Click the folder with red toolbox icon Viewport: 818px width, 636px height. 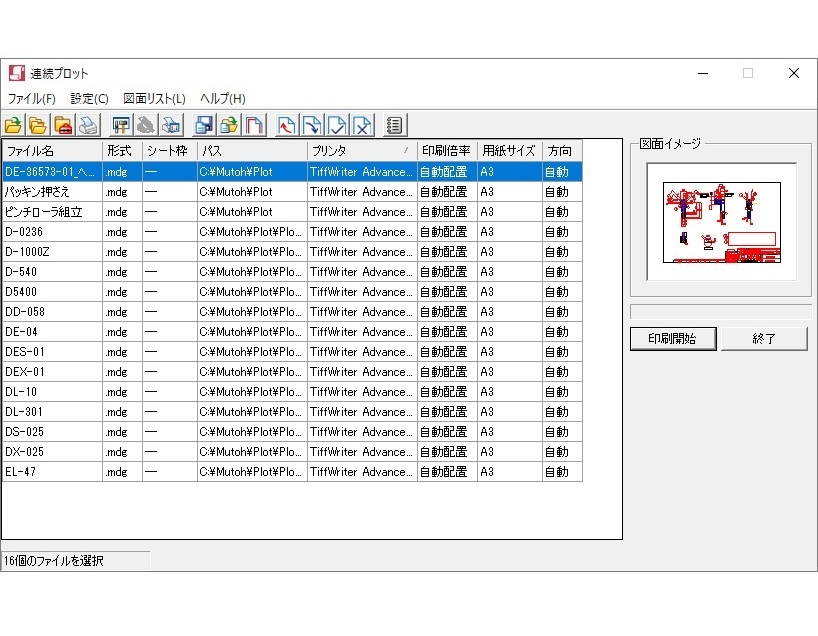tap(63, 125)
